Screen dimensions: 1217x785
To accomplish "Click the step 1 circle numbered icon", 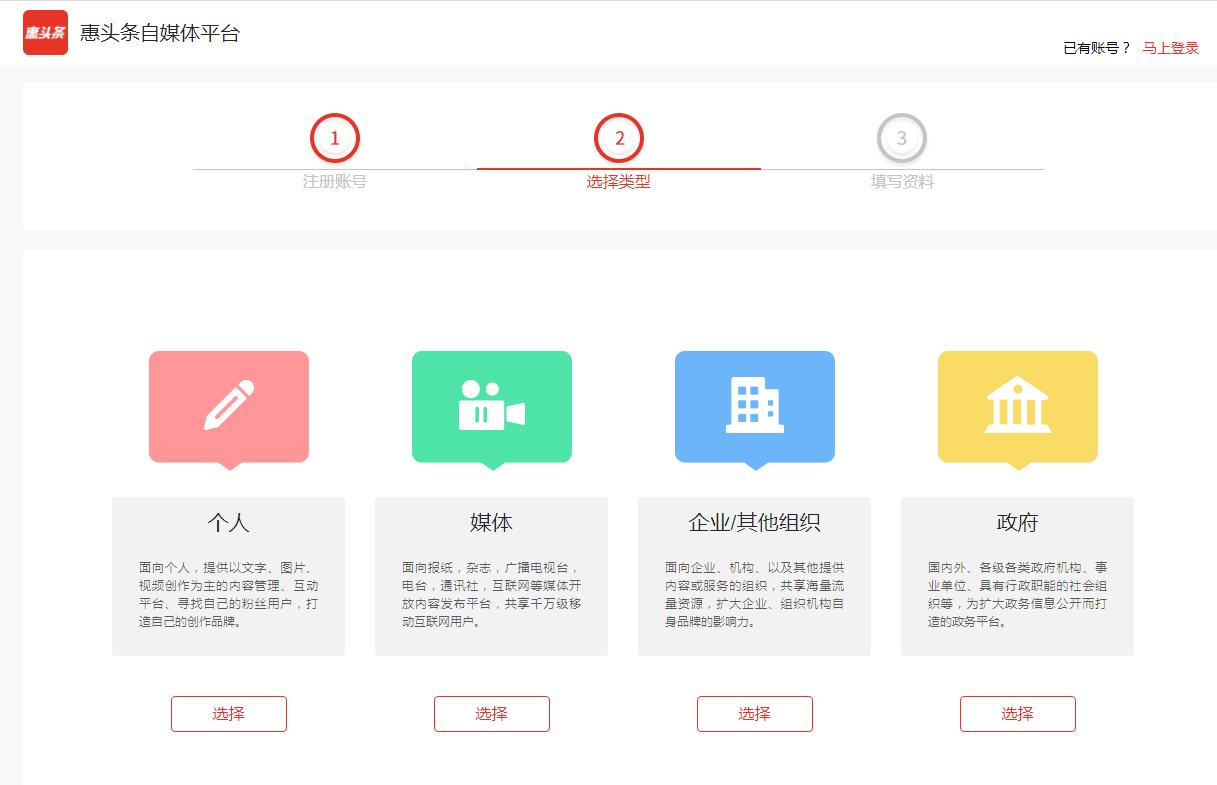I will 335,139.
